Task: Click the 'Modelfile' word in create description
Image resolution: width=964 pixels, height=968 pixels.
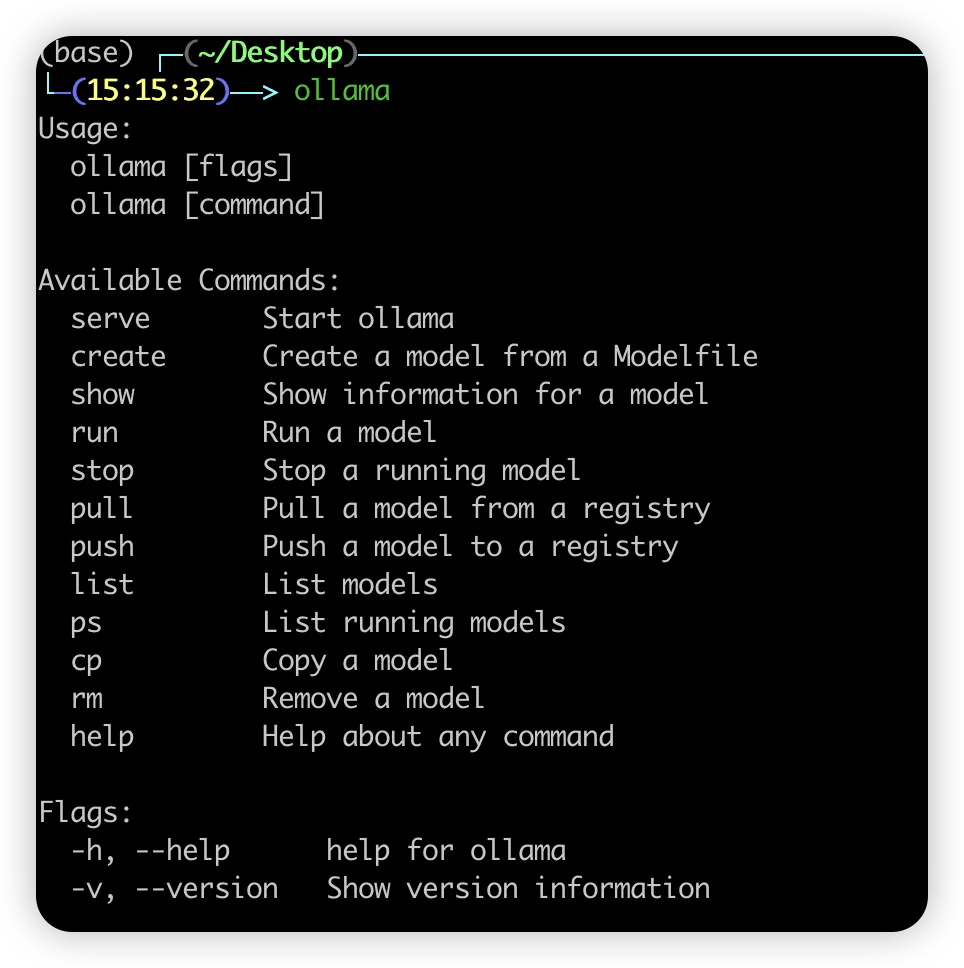Action: pos(685,357)
